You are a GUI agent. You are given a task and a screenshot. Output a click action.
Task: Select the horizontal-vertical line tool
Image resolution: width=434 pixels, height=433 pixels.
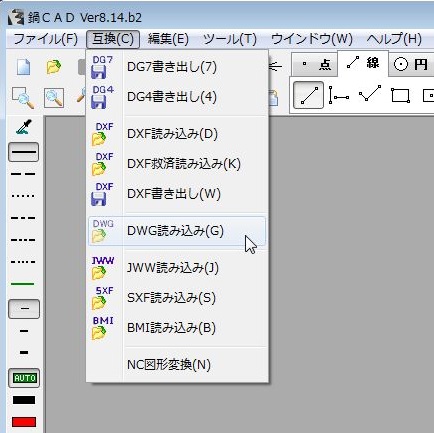point(338,95)
